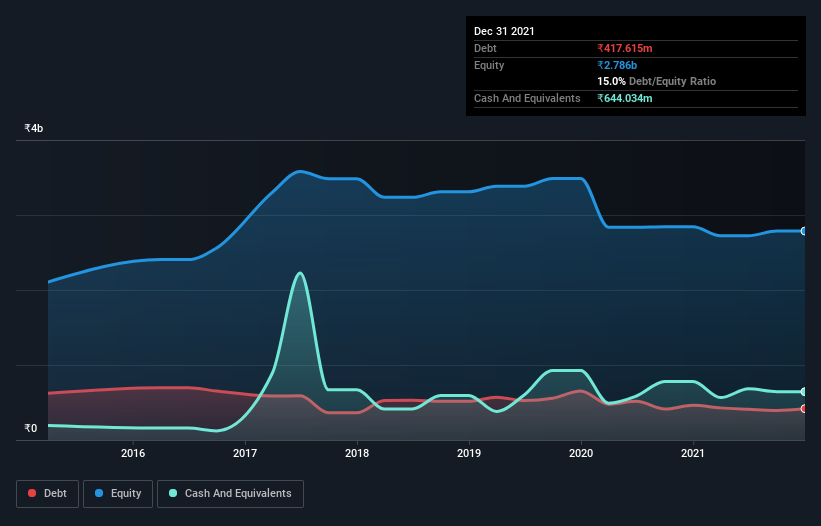
Task: Click Cash And Equivalents label in tooltip
Action: tap(527, 98)
